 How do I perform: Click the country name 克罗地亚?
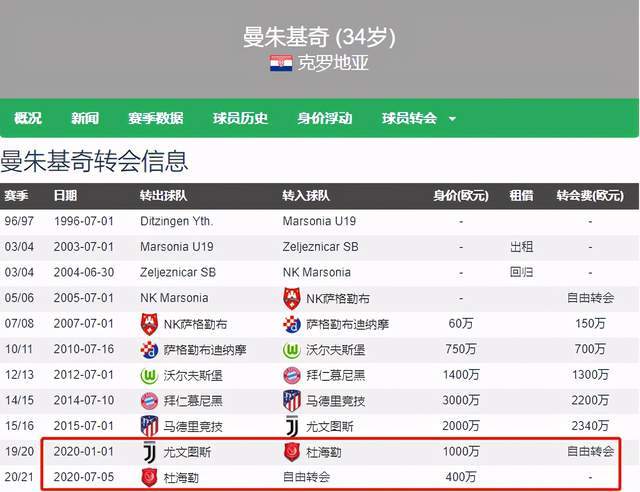(x=333, y=63)
